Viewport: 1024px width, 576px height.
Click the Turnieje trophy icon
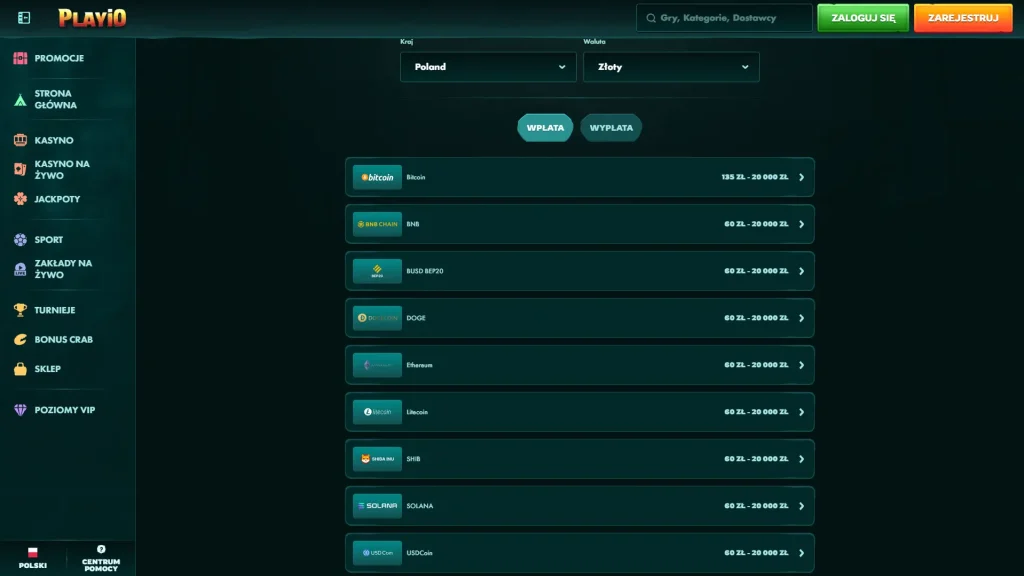click(x=20, y=310)
